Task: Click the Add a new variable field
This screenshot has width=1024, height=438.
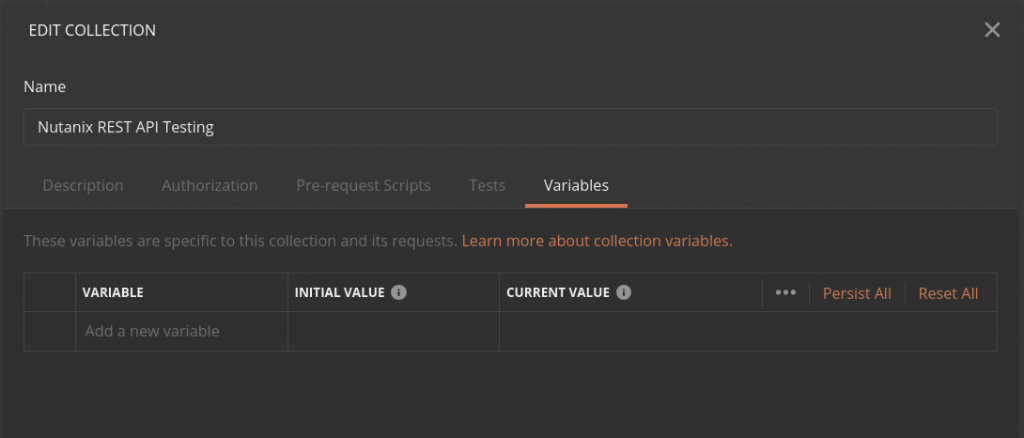Action: click(x=182, y=332)
